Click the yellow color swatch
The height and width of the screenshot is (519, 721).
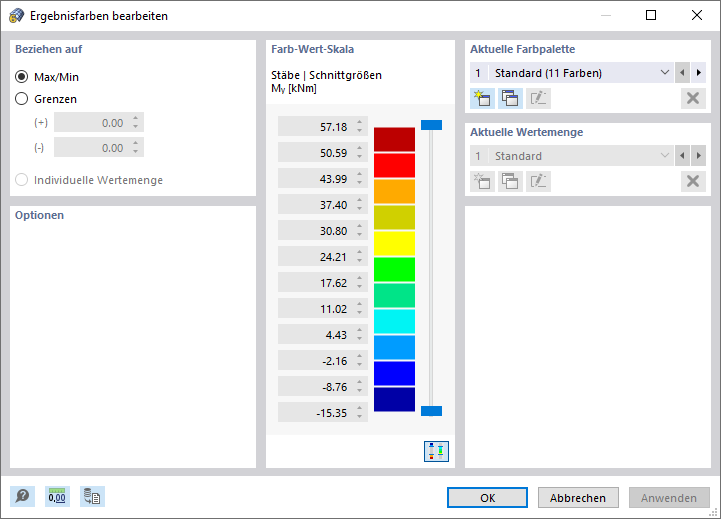[x=394, y=243]
